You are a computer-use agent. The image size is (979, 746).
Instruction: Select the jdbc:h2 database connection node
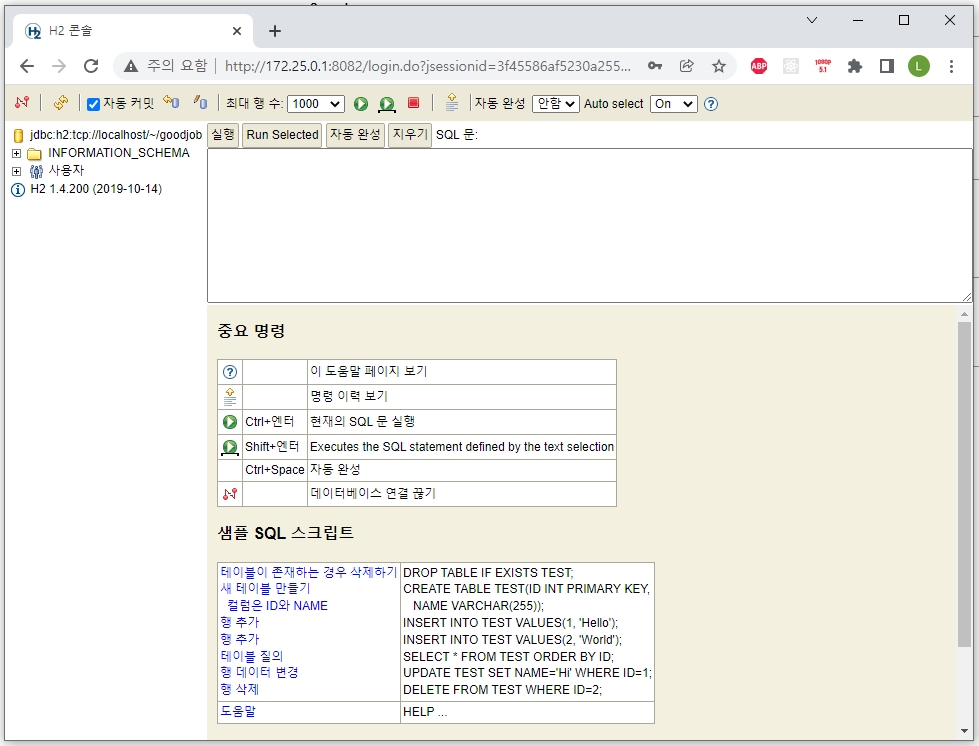tap(110, 134)
